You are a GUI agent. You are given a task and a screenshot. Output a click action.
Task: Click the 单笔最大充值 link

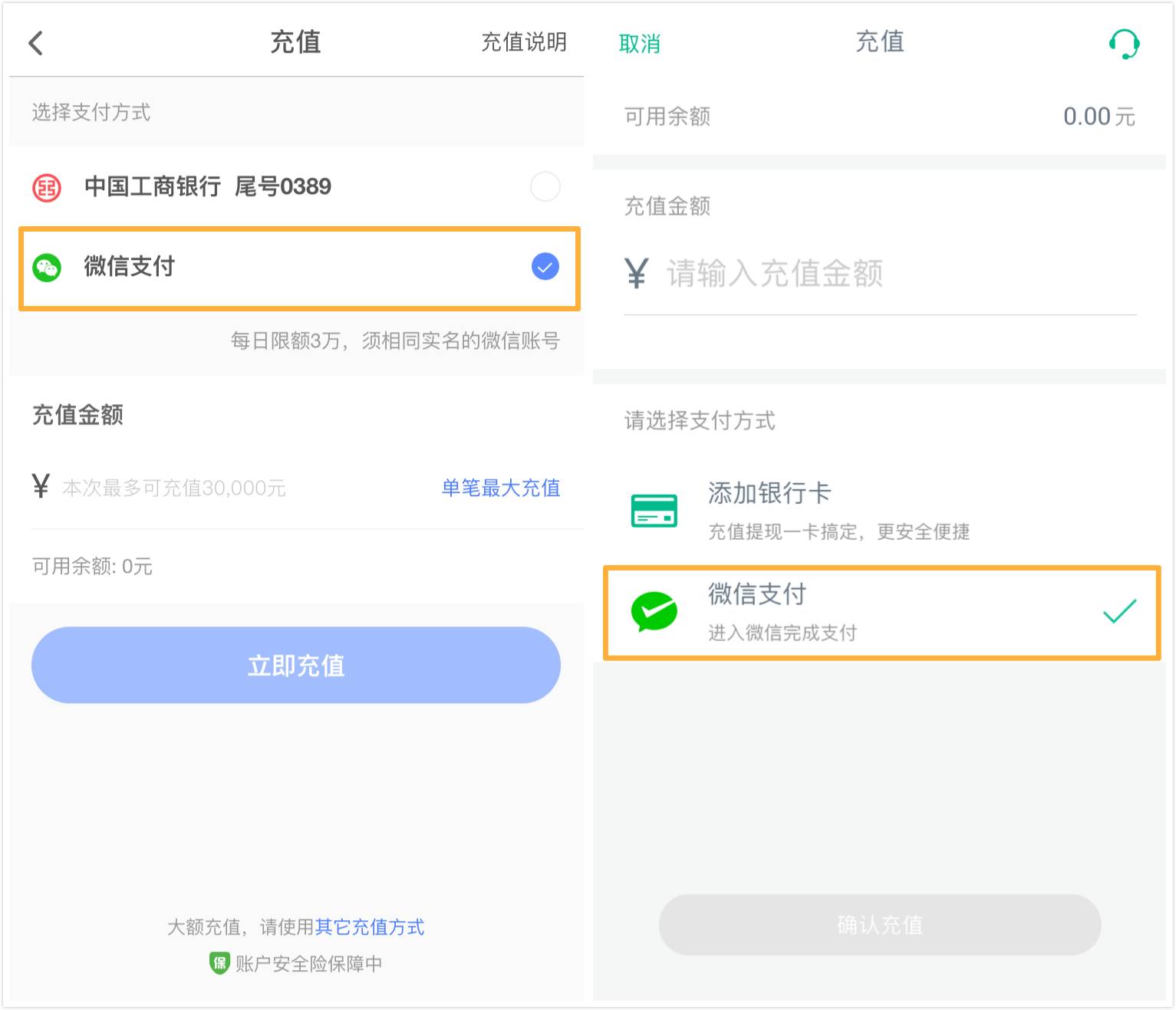coord(499,489)
